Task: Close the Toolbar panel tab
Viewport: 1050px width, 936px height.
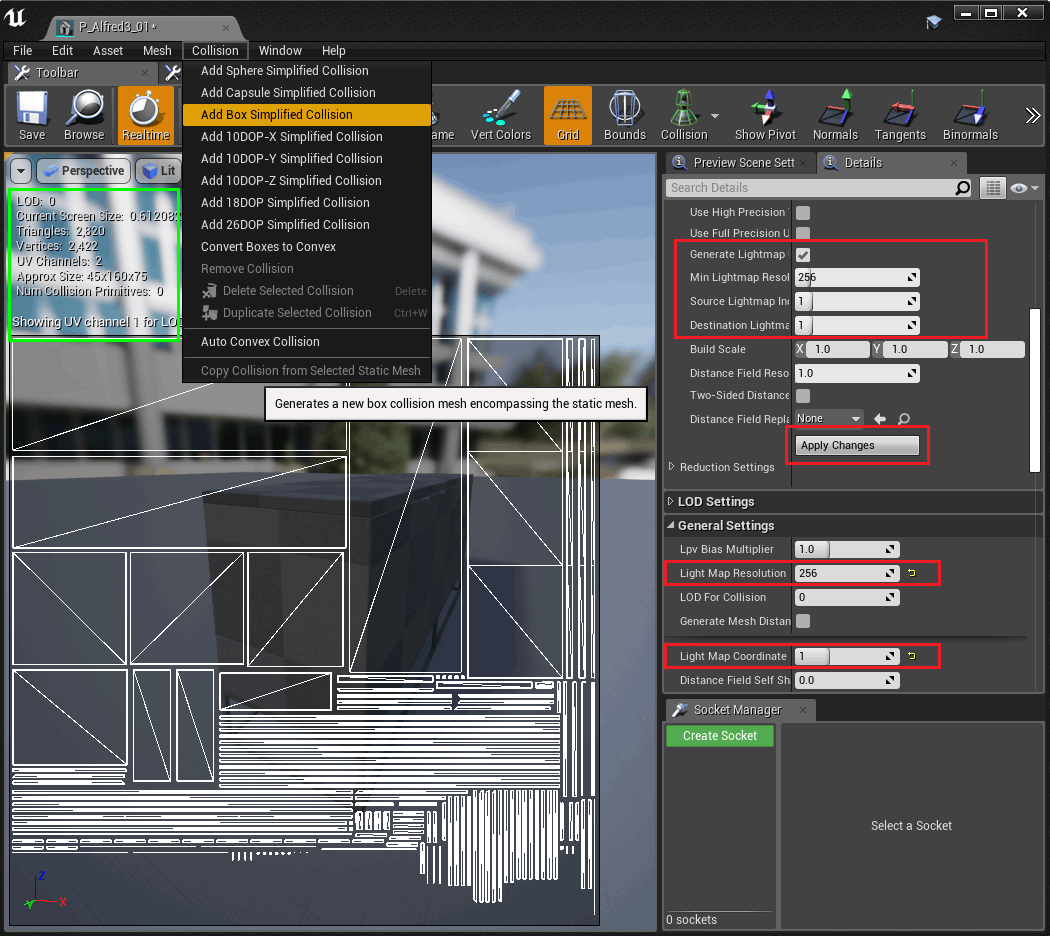Action: pyautogui.click(x=145, y=73)
